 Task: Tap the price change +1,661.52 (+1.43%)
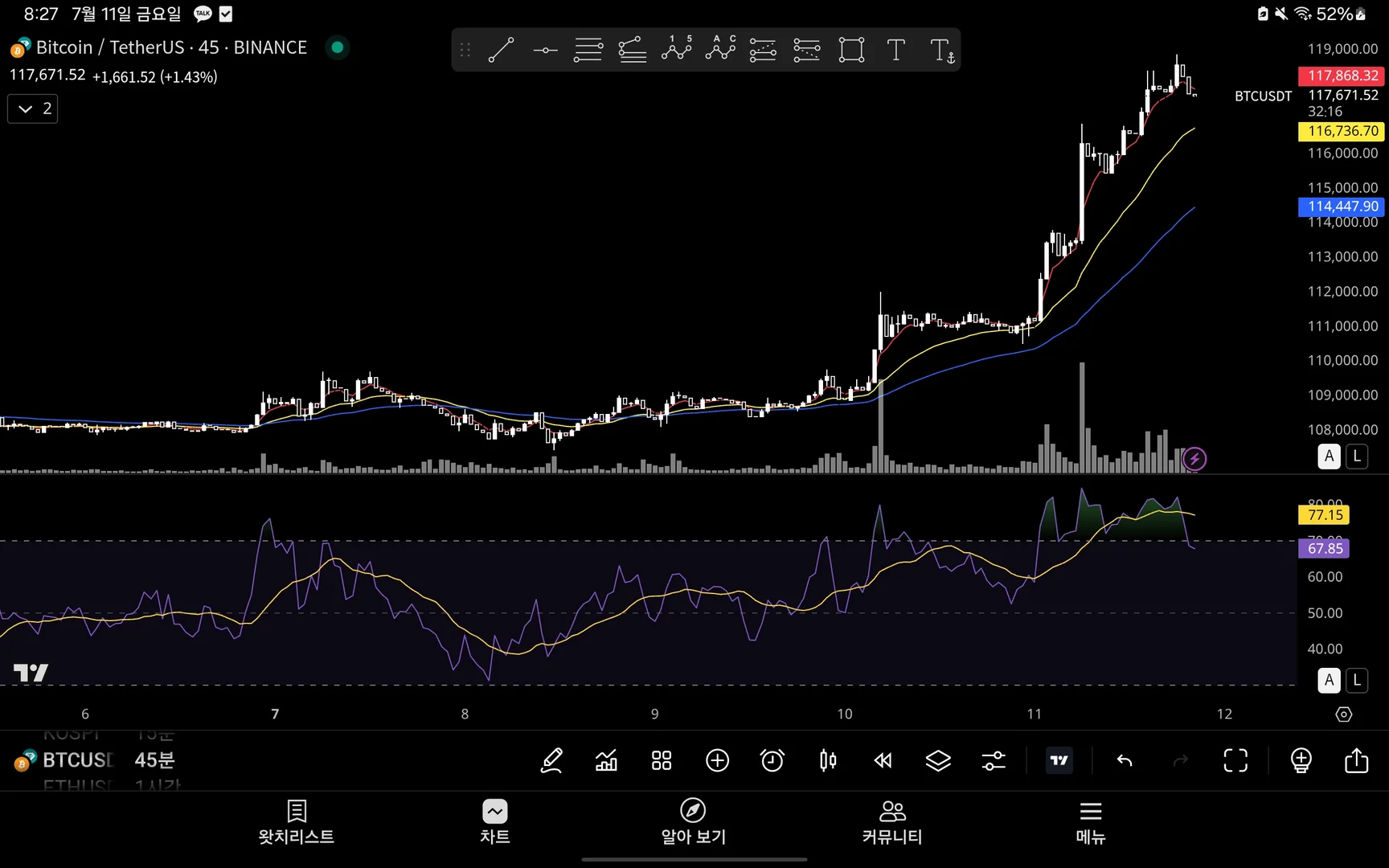coord(155,77)
